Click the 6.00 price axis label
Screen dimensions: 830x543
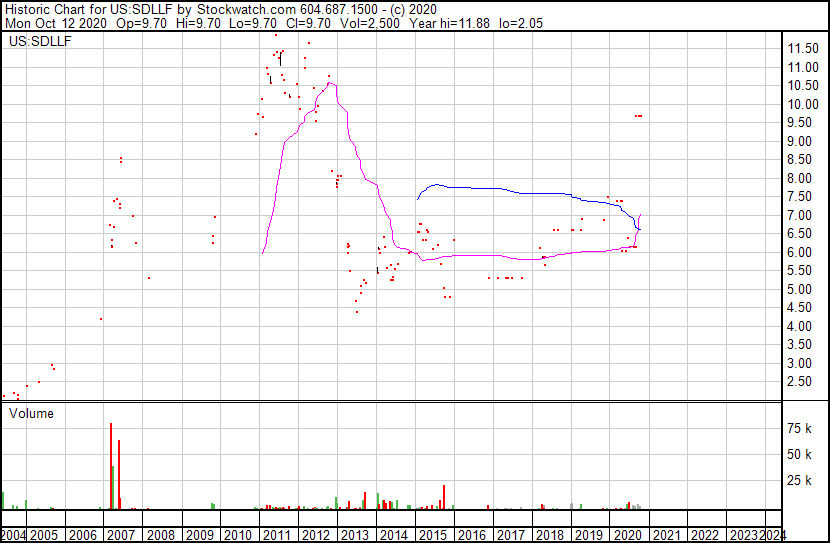(x=799, y=252)
